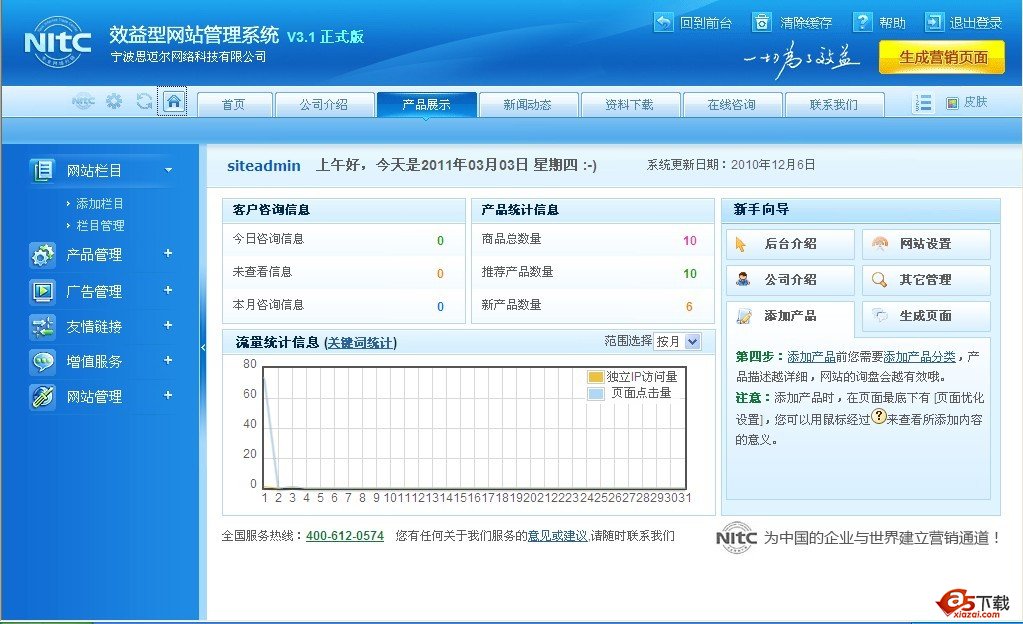
Task: Click the 网站管理 pen icon
Action: click(42, 396)
